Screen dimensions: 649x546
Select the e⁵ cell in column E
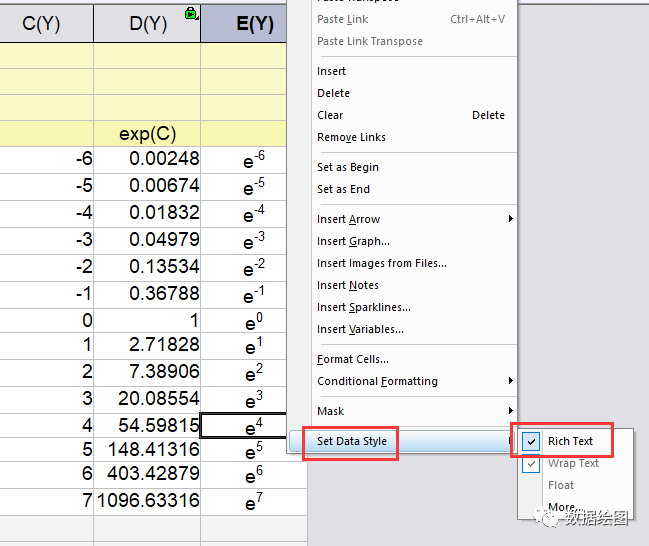[x=244, y=450]
